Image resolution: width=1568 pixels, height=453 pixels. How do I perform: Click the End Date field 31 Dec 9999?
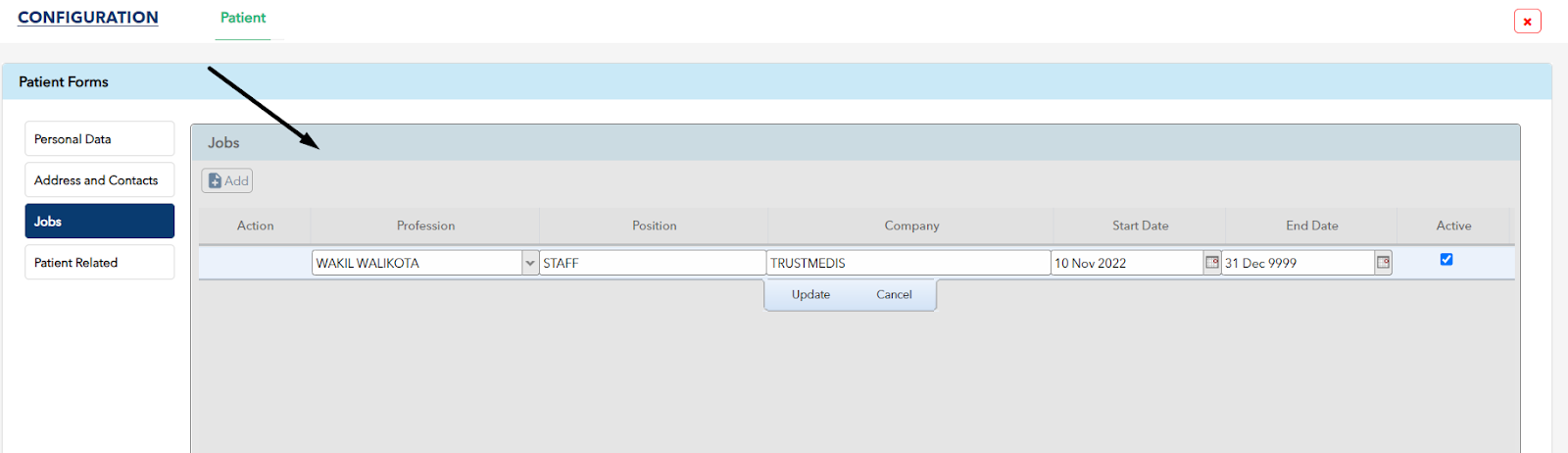pos(1298,263)
